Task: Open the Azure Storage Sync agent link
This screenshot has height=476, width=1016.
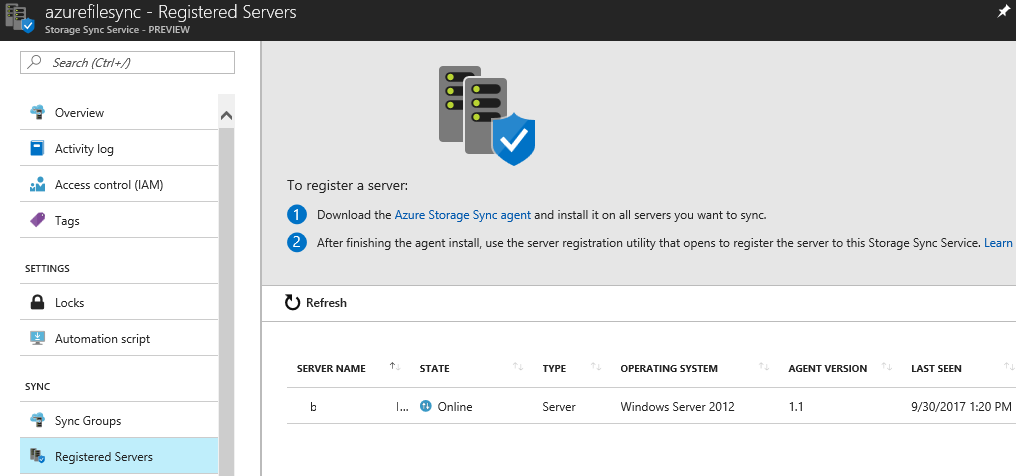Action: [463, 215]
